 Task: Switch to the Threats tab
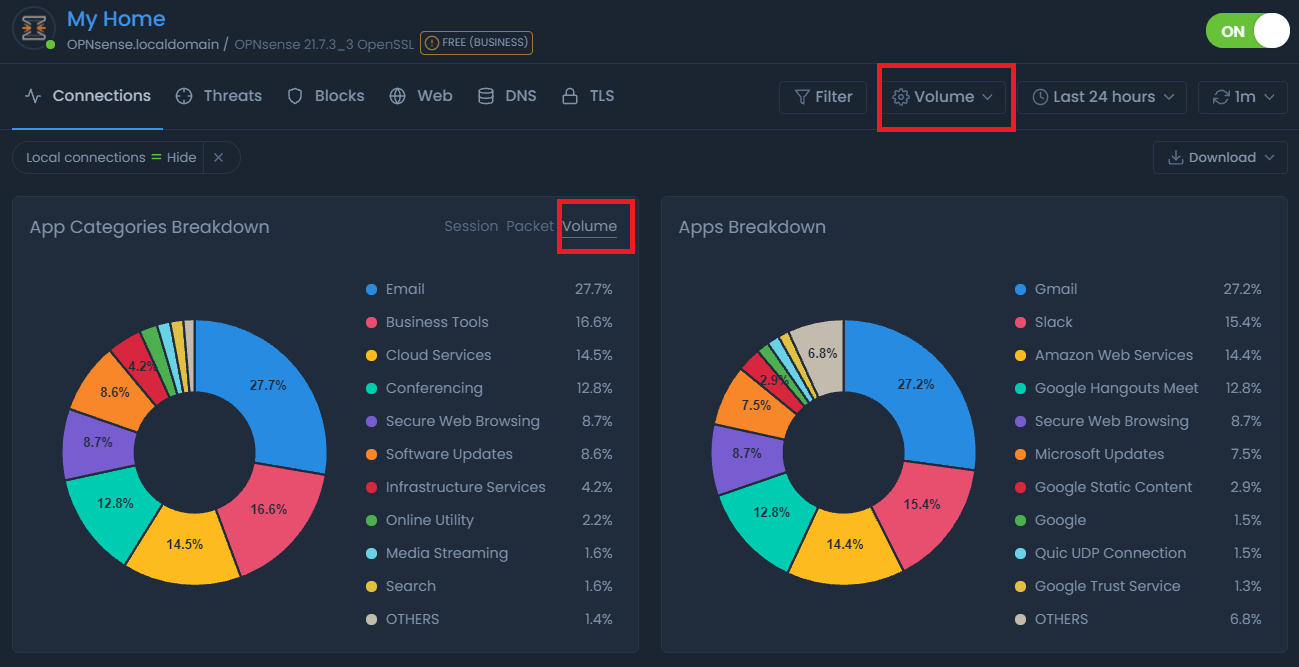[218, 96]
